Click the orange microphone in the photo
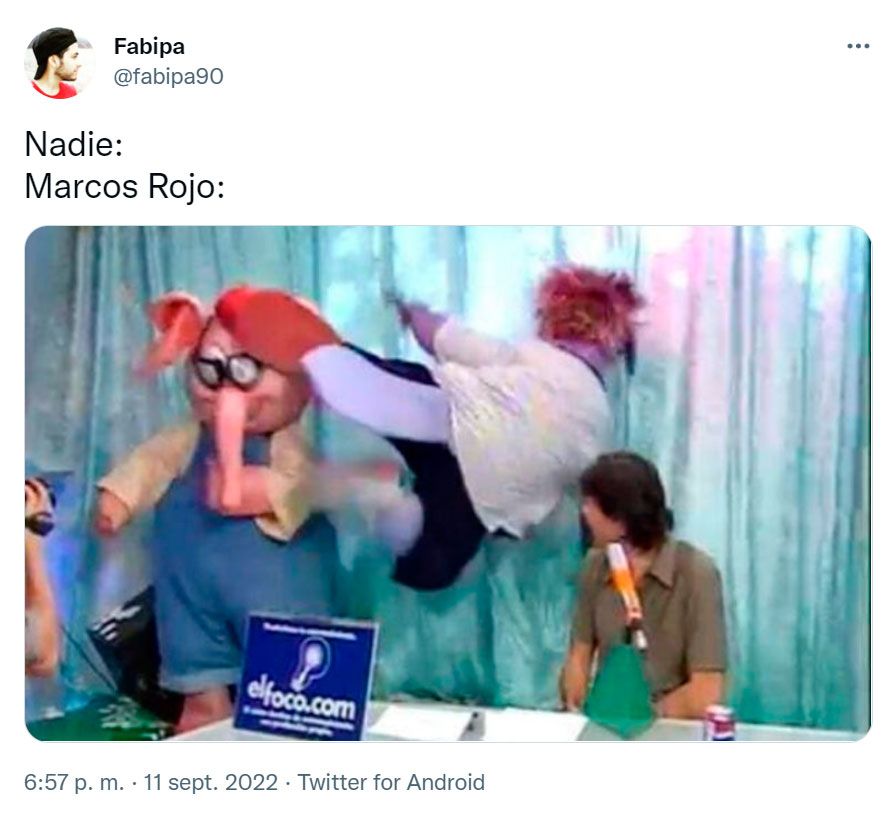The width and height of the screenshot is (896, 818). (x=626, y=594)
